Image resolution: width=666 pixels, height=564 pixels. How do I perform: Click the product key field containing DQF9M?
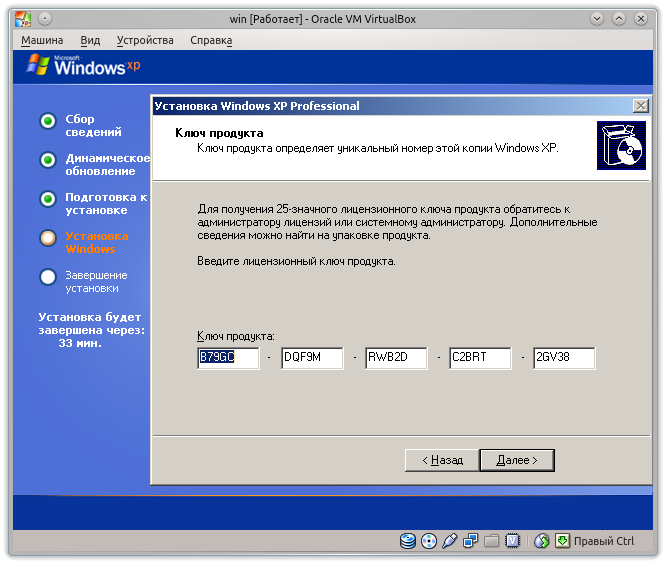312,358
